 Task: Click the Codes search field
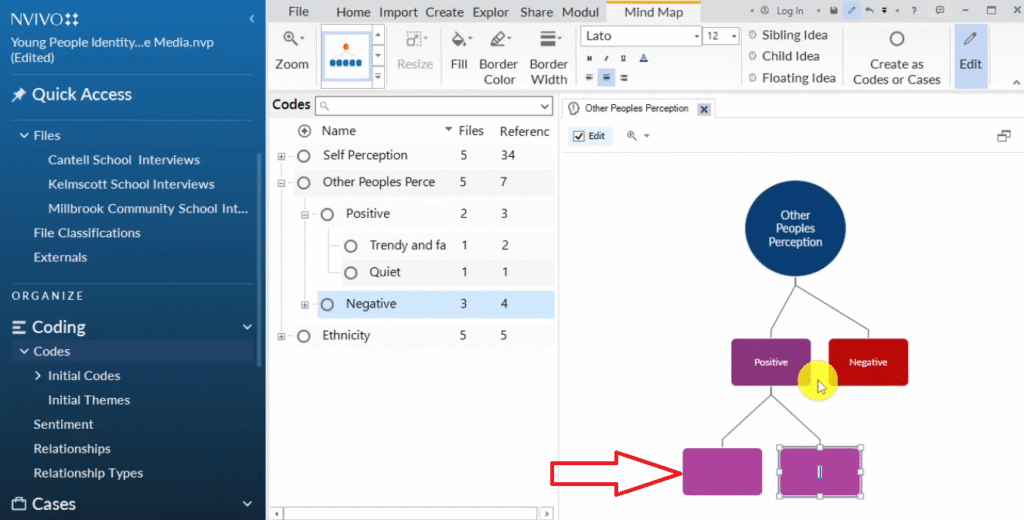[434, 106]
